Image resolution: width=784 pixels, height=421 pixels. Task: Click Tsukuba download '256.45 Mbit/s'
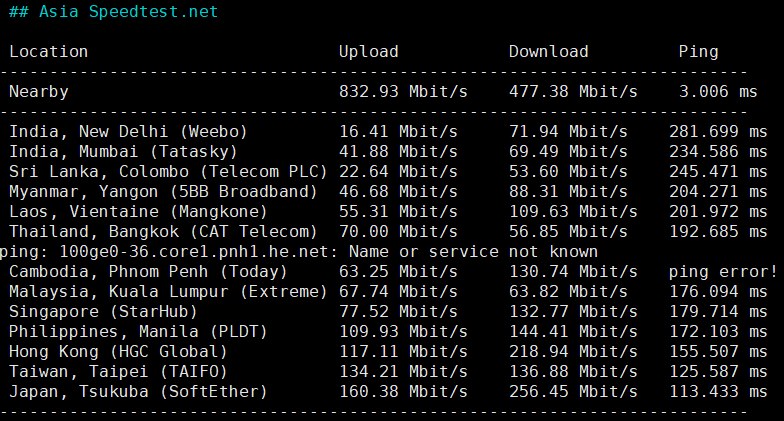574,392
